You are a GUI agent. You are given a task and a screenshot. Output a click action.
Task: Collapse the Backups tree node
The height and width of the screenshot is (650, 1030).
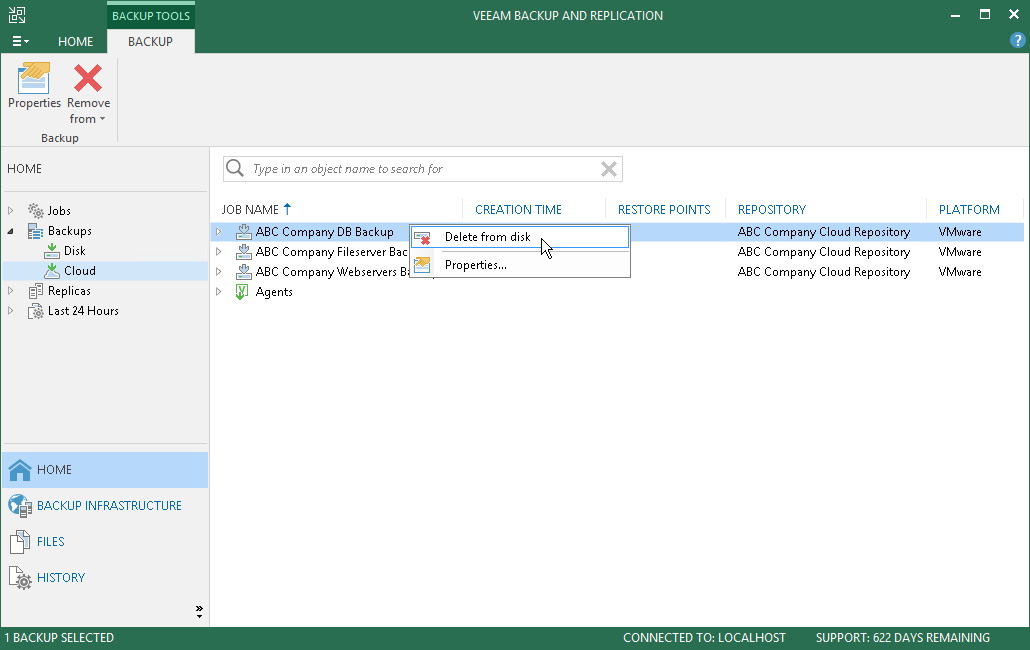point(11,231)
